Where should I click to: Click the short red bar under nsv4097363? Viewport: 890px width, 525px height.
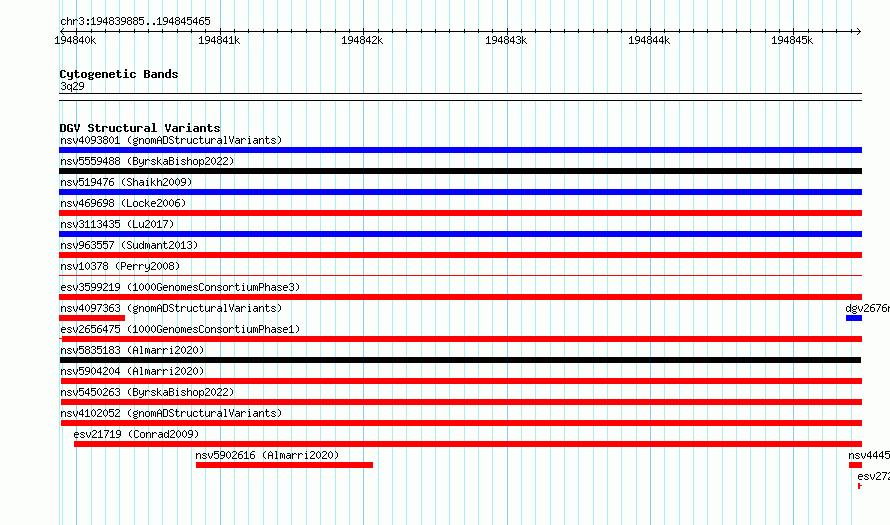coord(92,318)
